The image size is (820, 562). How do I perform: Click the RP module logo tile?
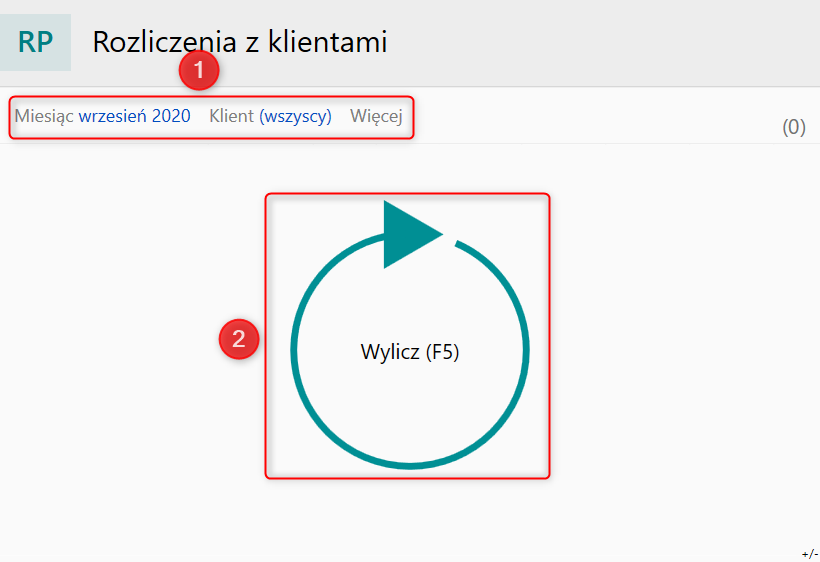click(35, 42)
